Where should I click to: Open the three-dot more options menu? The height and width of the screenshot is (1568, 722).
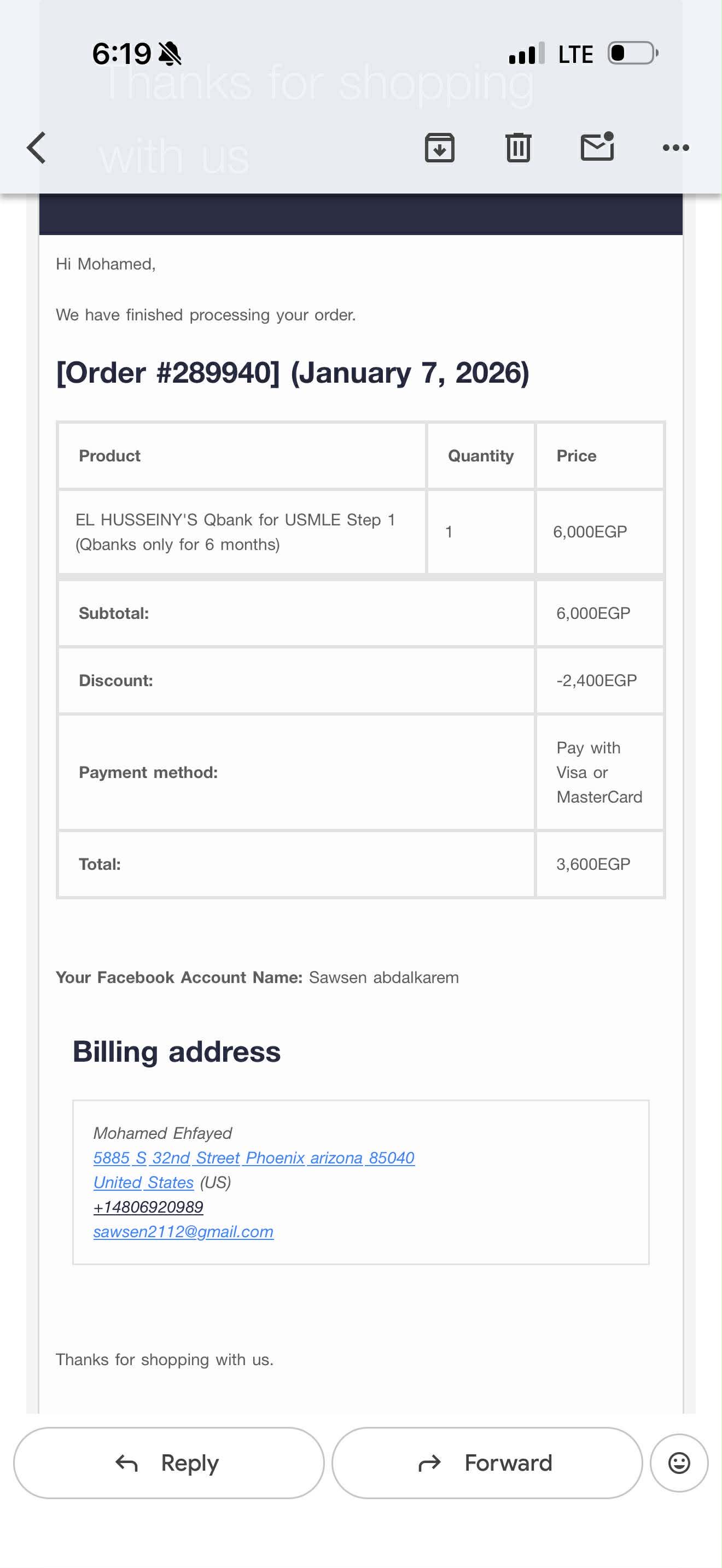point(676,148)
